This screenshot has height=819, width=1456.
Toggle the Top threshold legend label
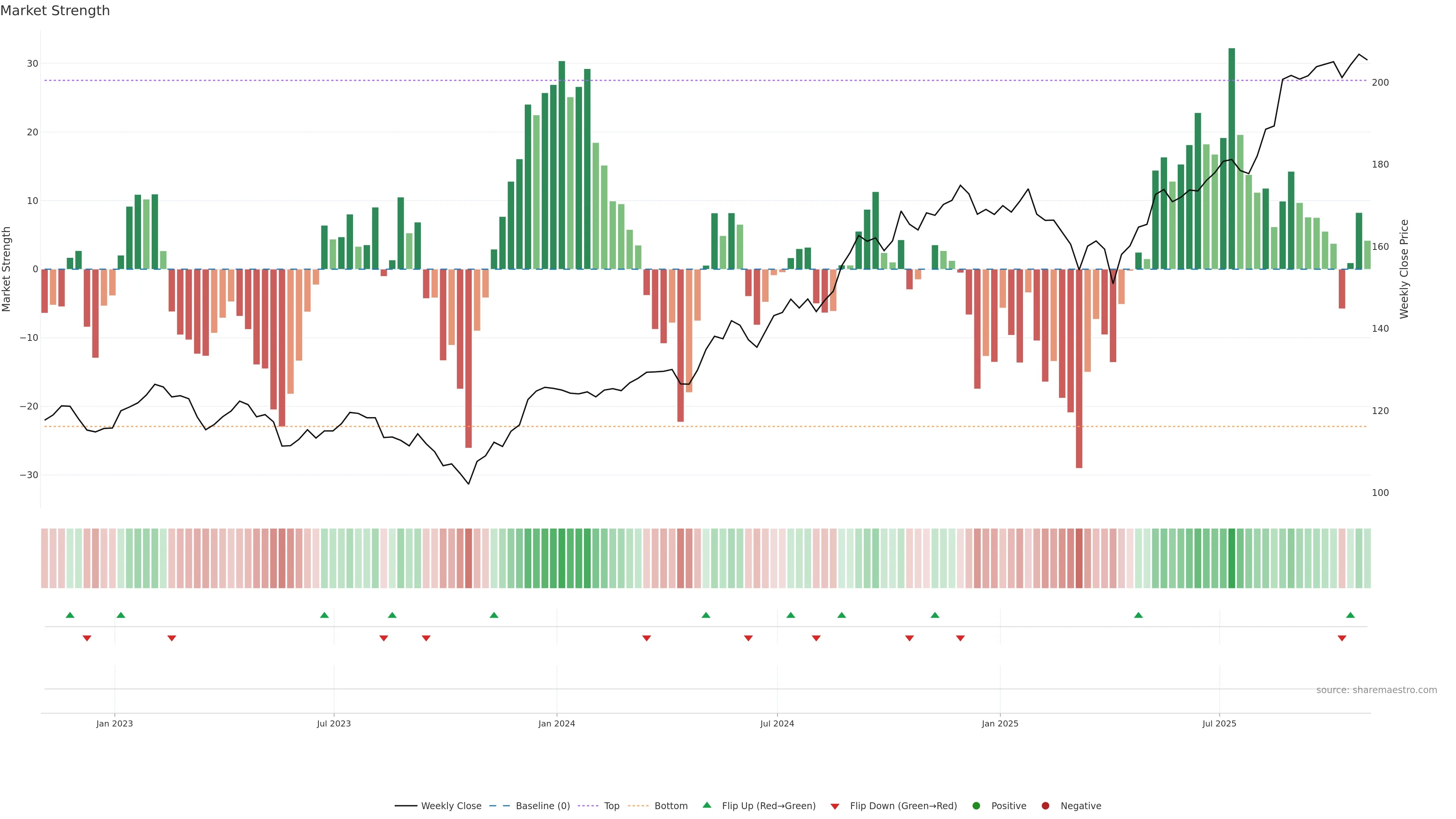tap(612, 806)
